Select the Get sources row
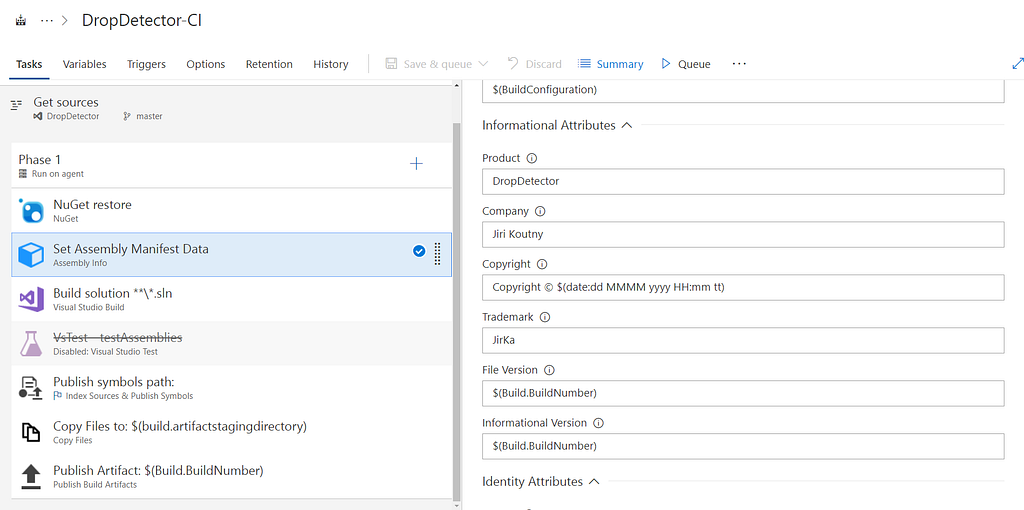Screen dimensions: 1024x510 pos(227,108)
